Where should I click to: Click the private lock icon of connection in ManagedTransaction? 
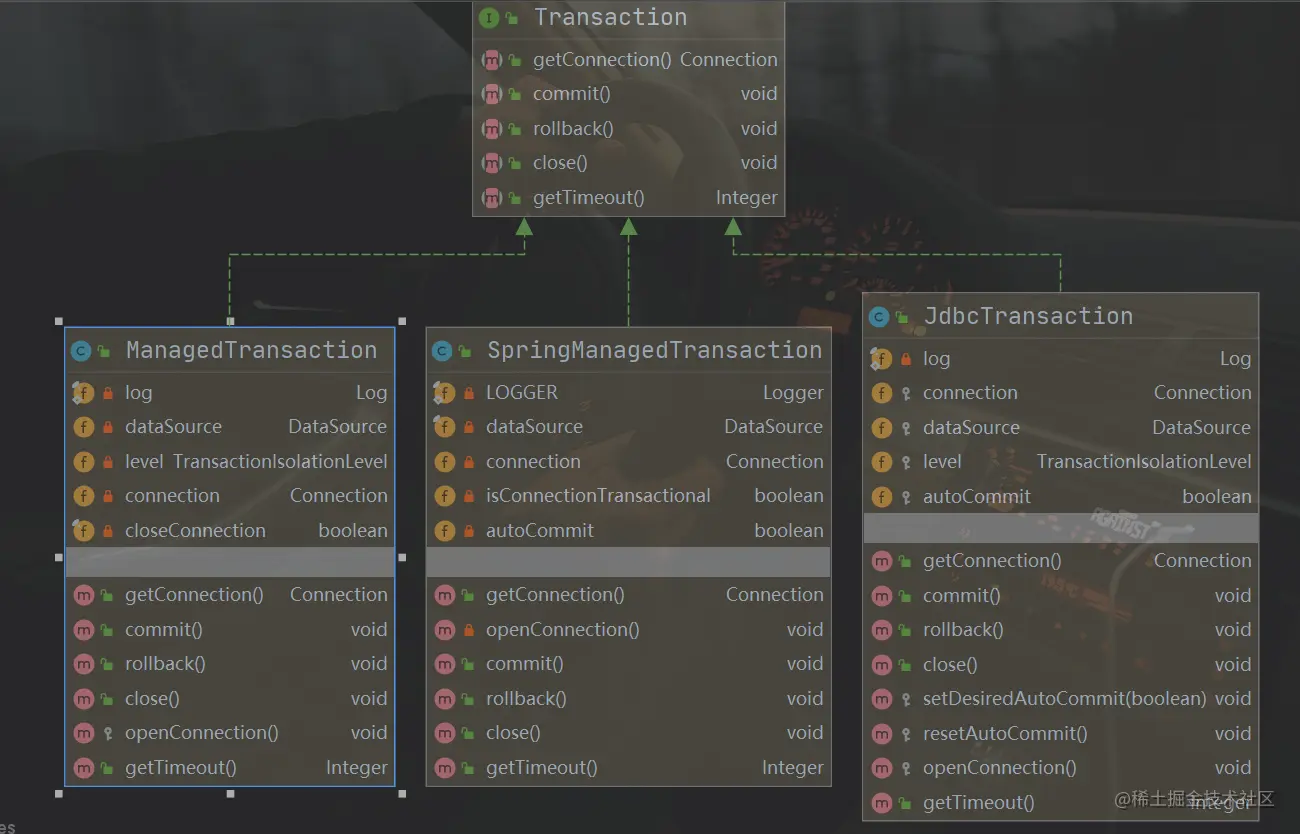[x=107, y=496]
